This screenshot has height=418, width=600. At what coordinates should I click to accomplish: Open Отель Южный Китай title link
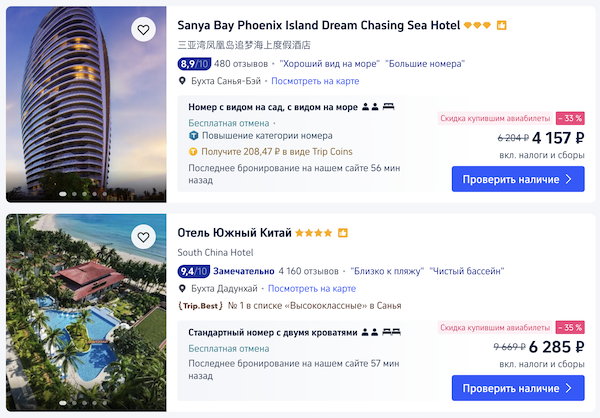[235, 233]
